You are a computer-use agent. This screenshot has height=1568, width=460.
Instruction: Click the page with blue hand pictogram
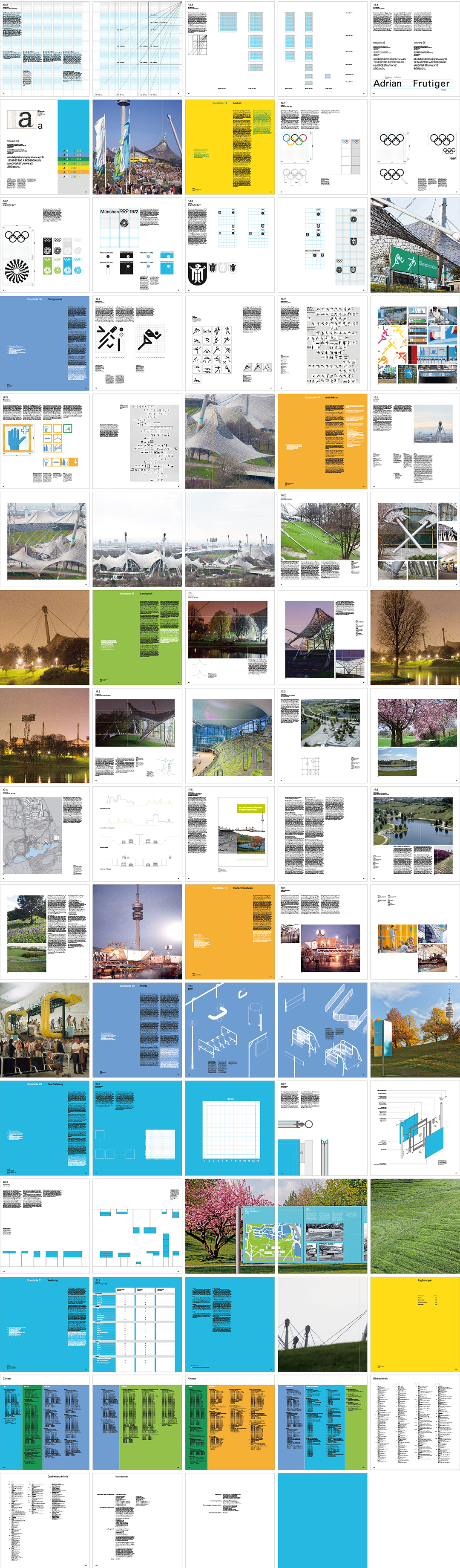point(44,441)
